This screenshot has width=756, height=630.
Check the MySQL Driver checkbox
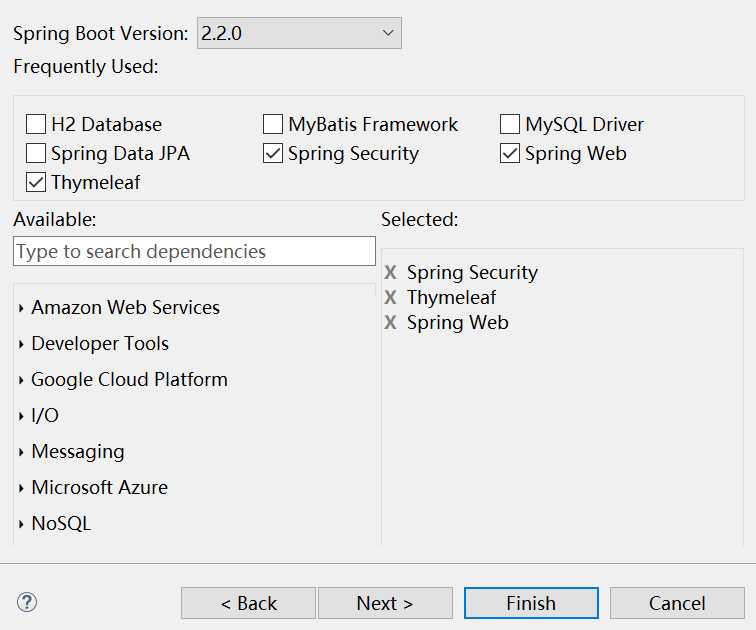(510, 124)
